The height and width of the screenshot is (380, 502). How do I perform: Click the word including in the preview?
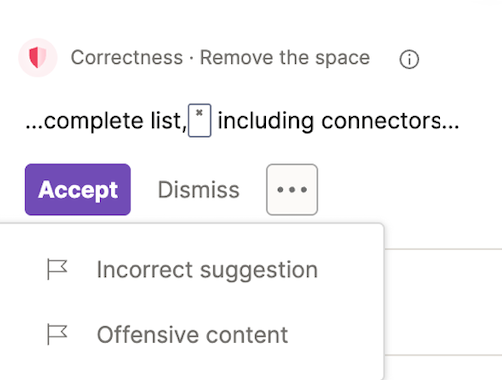[266, 121]
